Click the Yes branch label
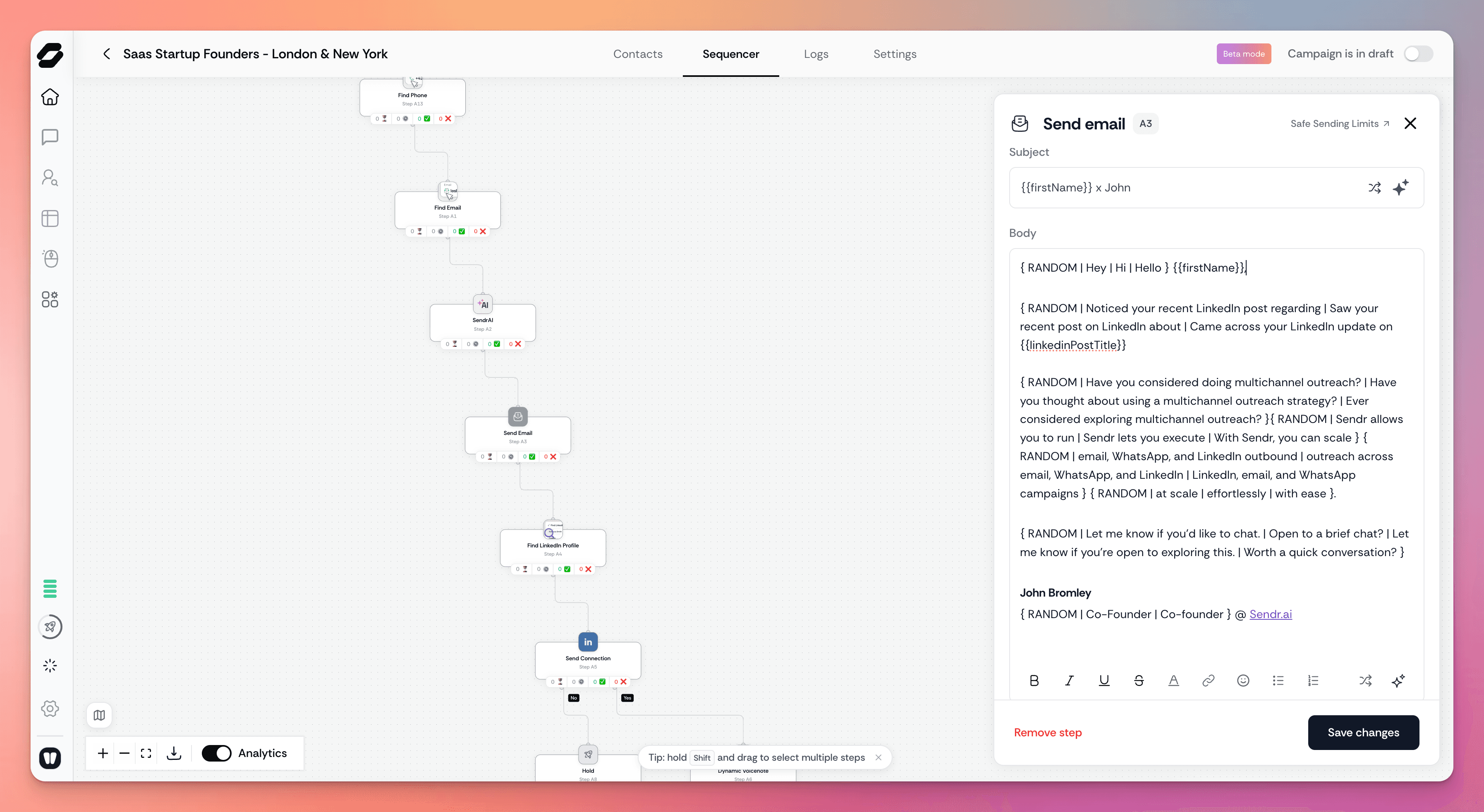The width and height of the screenshot is (1484, 812). [627, 698]
